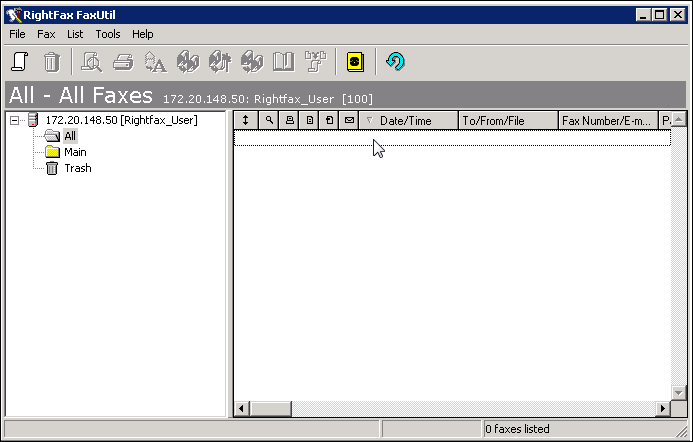Select the All folder in tree
693x442 pixels.
pos(70,136)
